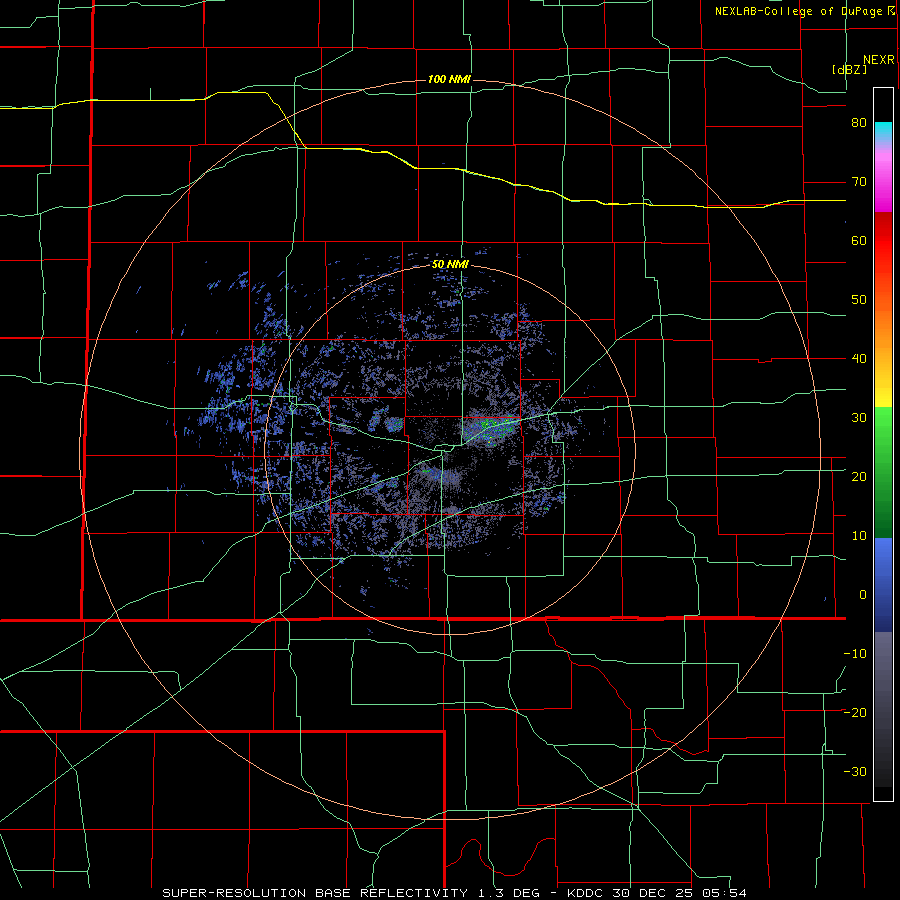Screen dimensions: 900x900
Task: Click the 50 NMI range ring label
Action: click(450, 265)
